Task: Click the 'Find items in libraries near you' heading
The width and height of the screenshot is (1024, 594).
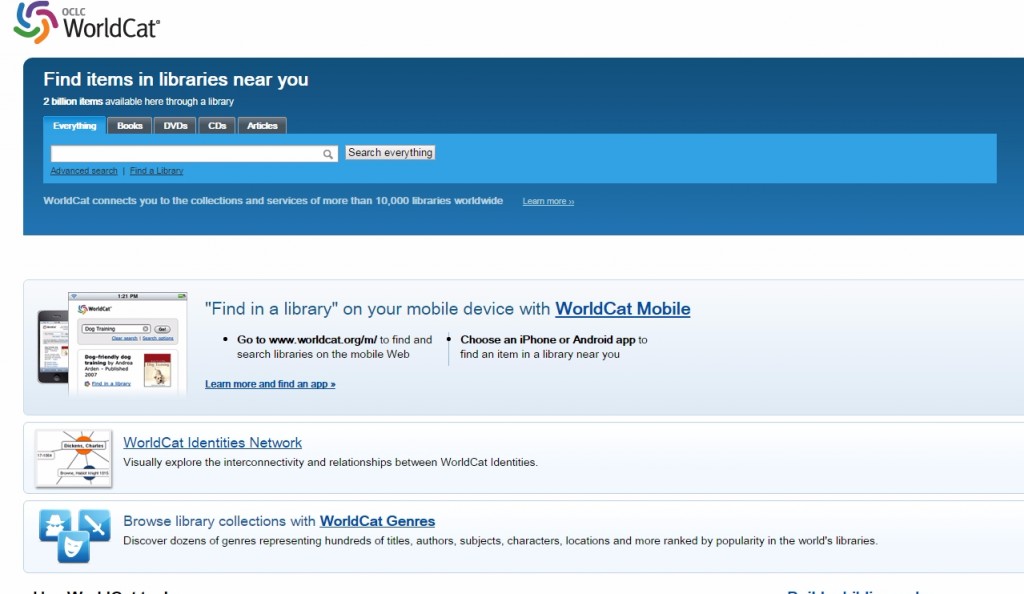Action: pos(176,79)
